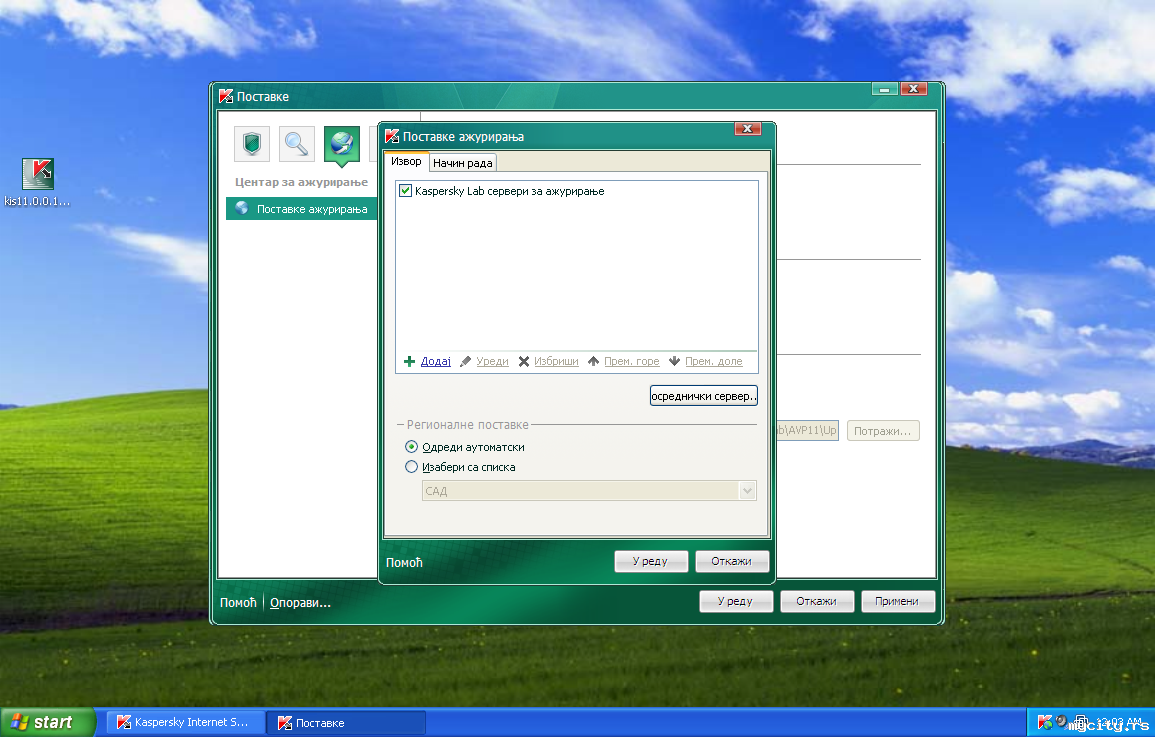Click Откажи in Поставке window
The height and width of the screenshot is (737, 1155).
(817, 602)
